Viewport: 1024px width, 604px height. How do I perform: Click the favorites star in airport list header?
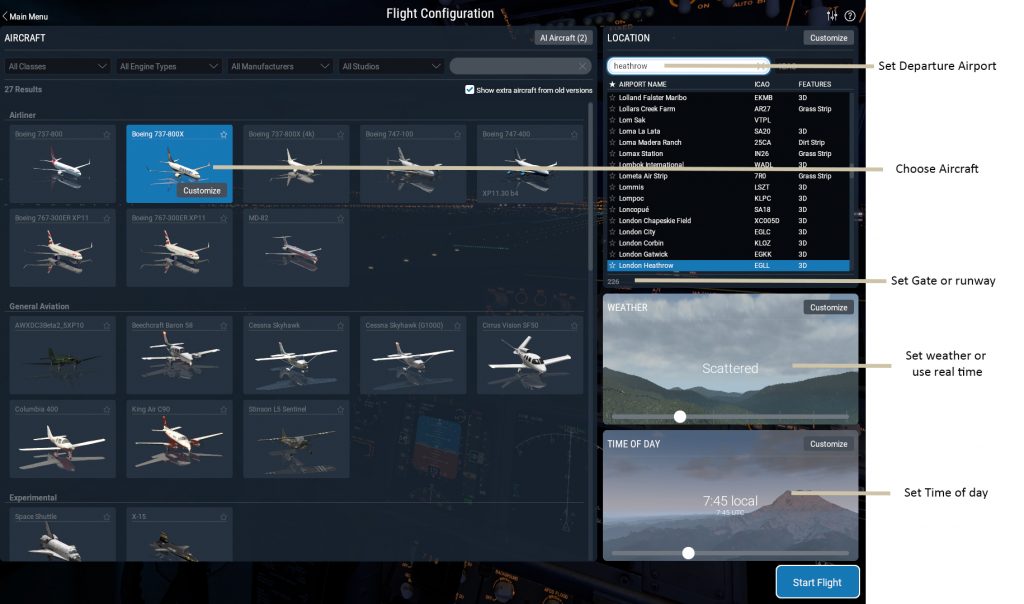coord(612,84)
